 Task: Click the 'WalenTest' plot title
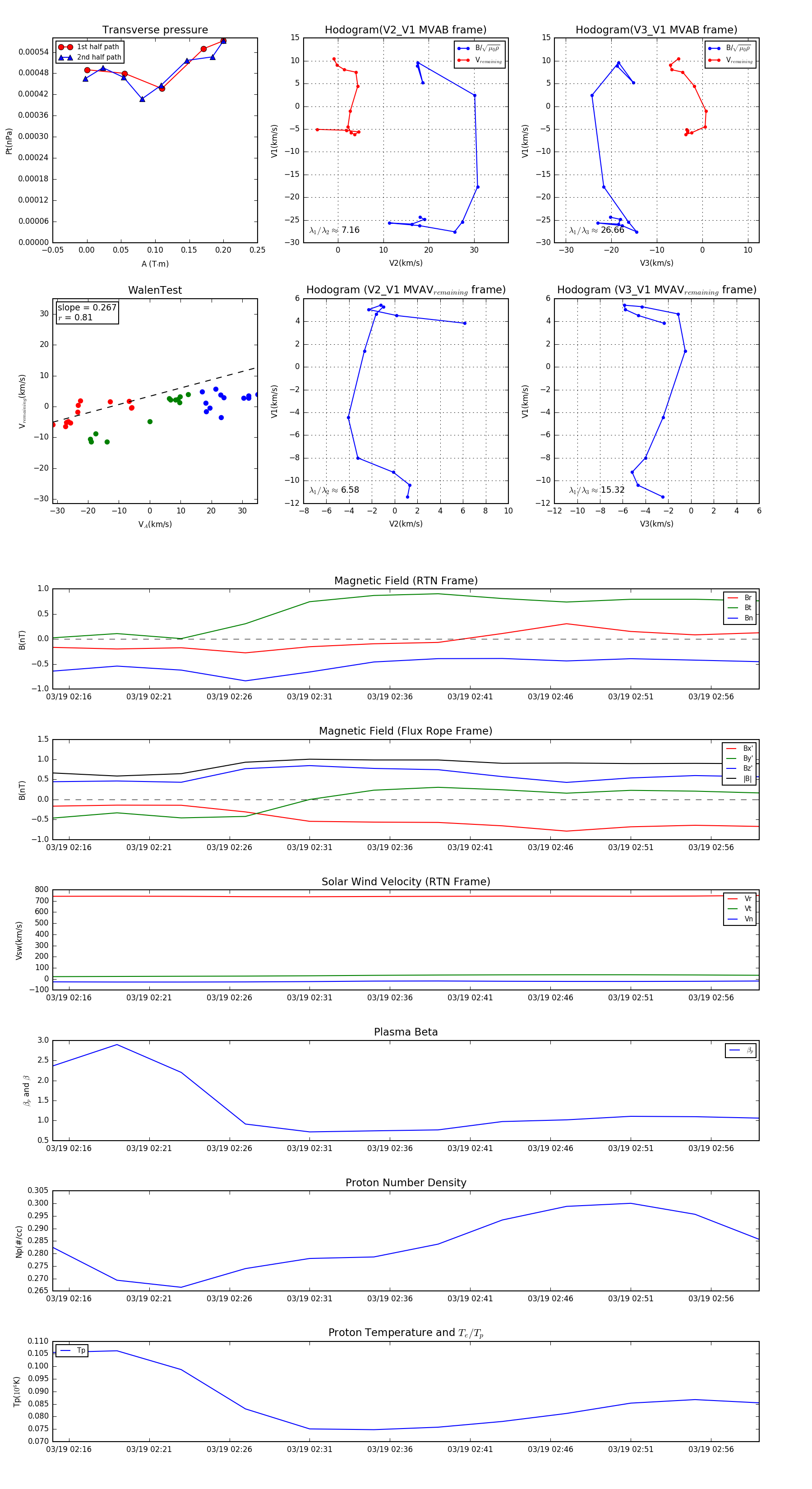(155, 290)
